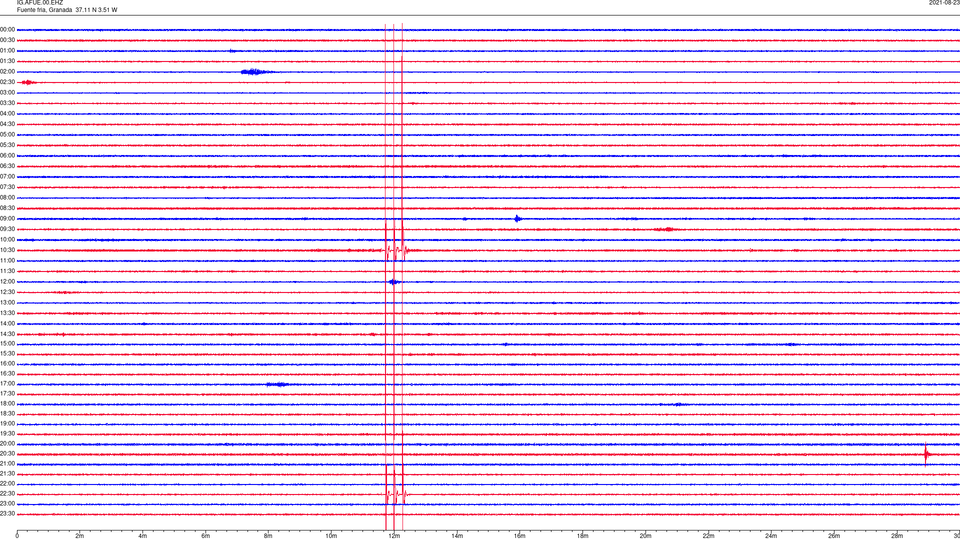Viewport: 960px width, 540px height.
Task: Select the 00:00 trace time label
Action: 8,29
